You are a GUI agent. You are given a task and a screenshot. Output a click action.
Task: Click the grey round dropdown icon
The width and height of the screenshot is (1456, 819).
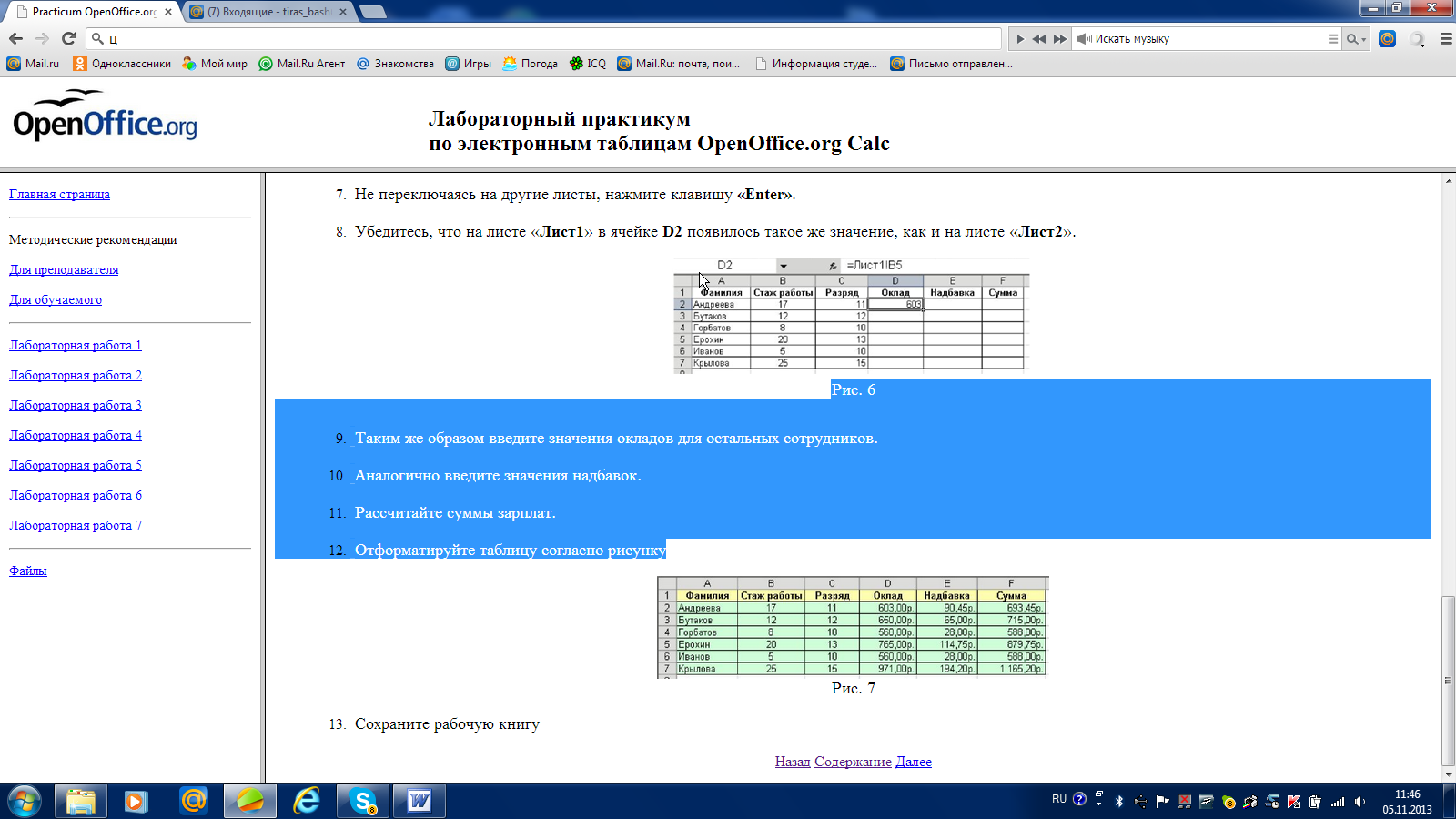click(x=1417, y=39)
